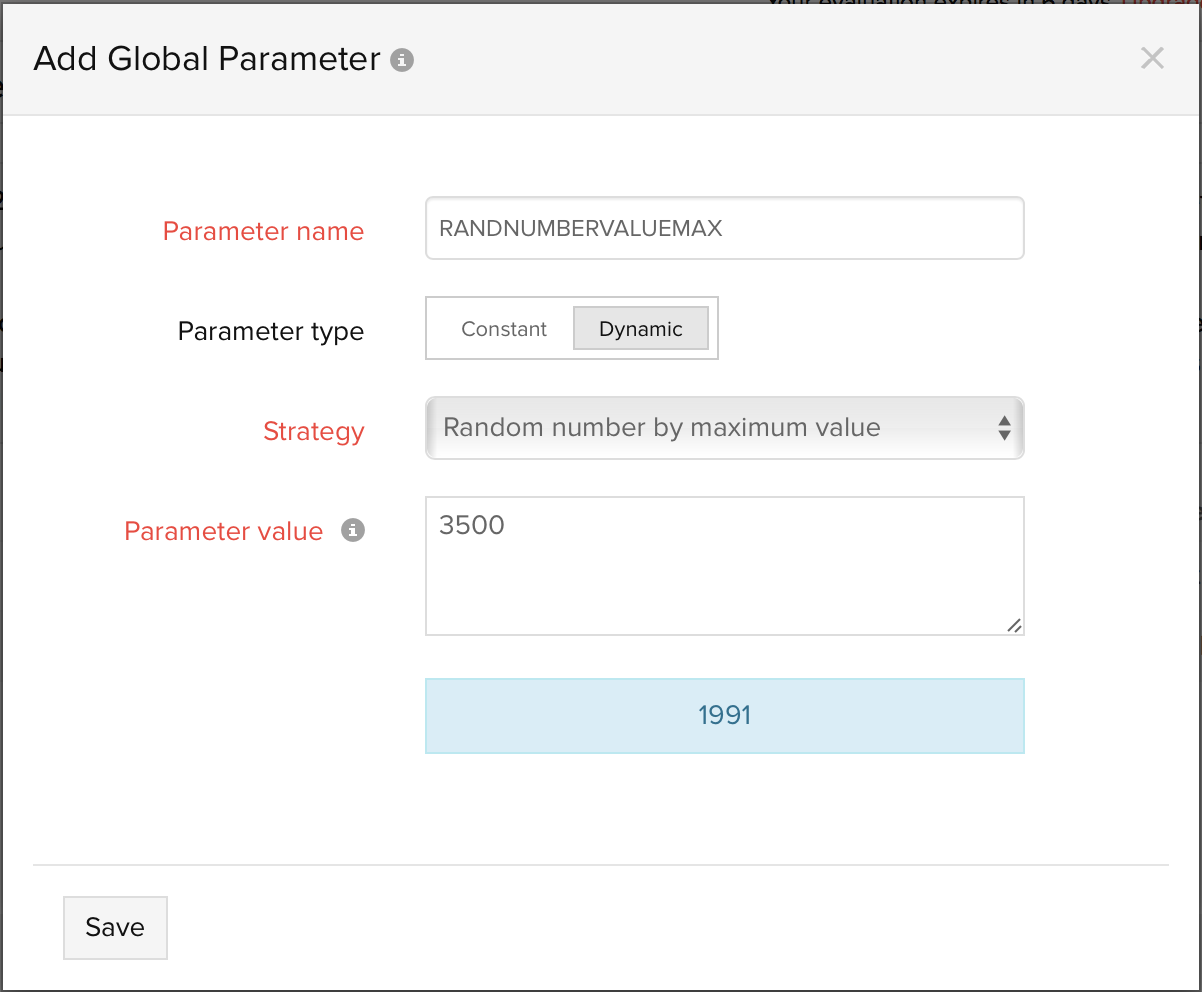Place cursor after 3500 in value box
The height and width of the screenshot is (992, 1202).
pyautogui.click(x=508, y=525)
